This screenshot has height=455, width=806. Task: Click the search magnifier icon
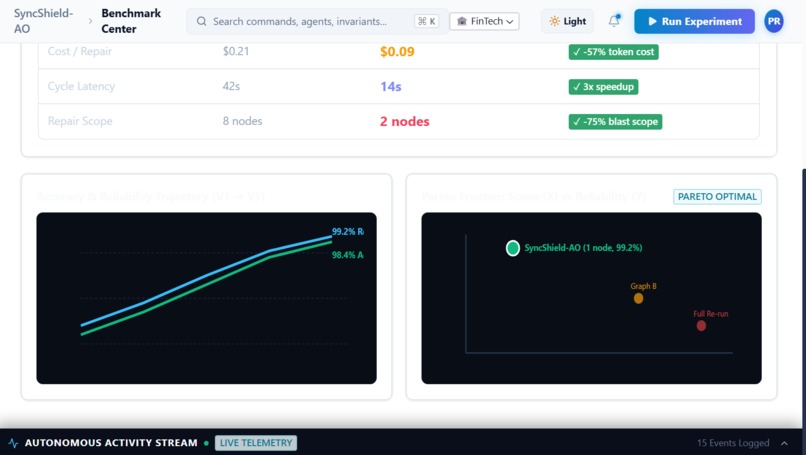(202, 21)
